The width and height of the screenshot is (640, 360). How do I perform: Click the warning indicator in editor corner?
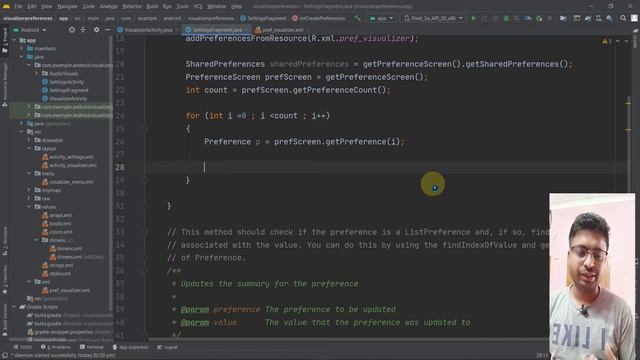point(606,41)
